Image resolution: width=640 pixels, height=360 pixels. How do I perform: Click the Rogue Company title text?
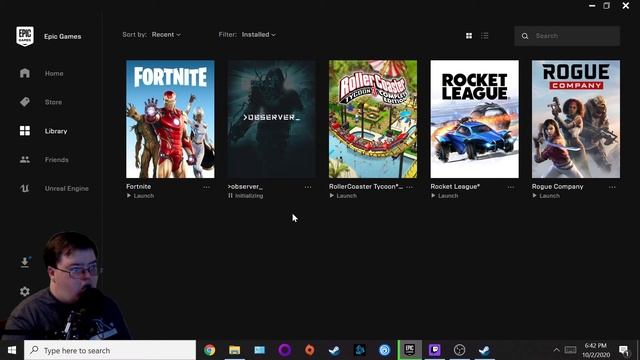tap(558, 187)
